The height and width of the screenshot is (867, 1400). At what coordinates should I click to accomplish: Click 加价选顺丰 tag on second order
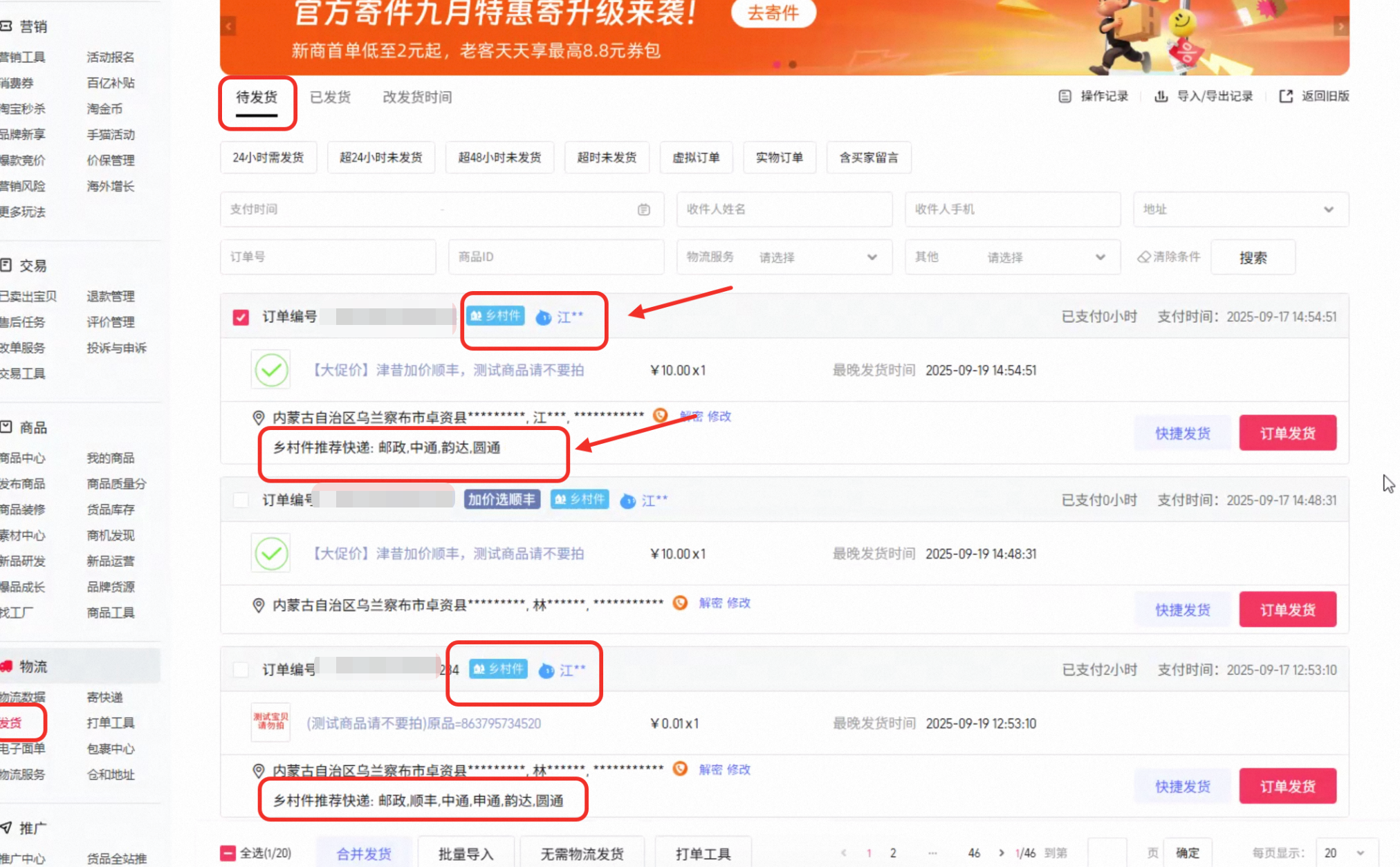click(x=501, y=499)
